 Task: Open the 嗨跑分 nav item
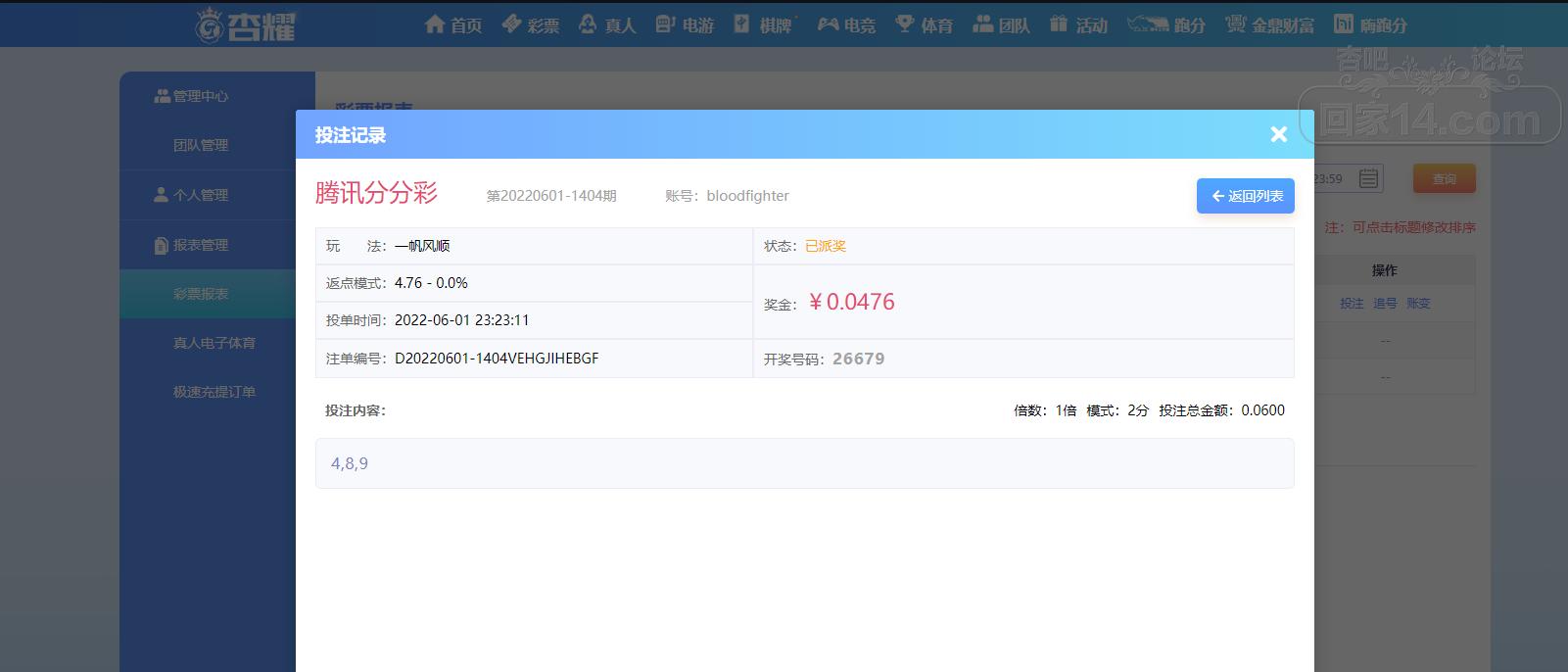1370,24
